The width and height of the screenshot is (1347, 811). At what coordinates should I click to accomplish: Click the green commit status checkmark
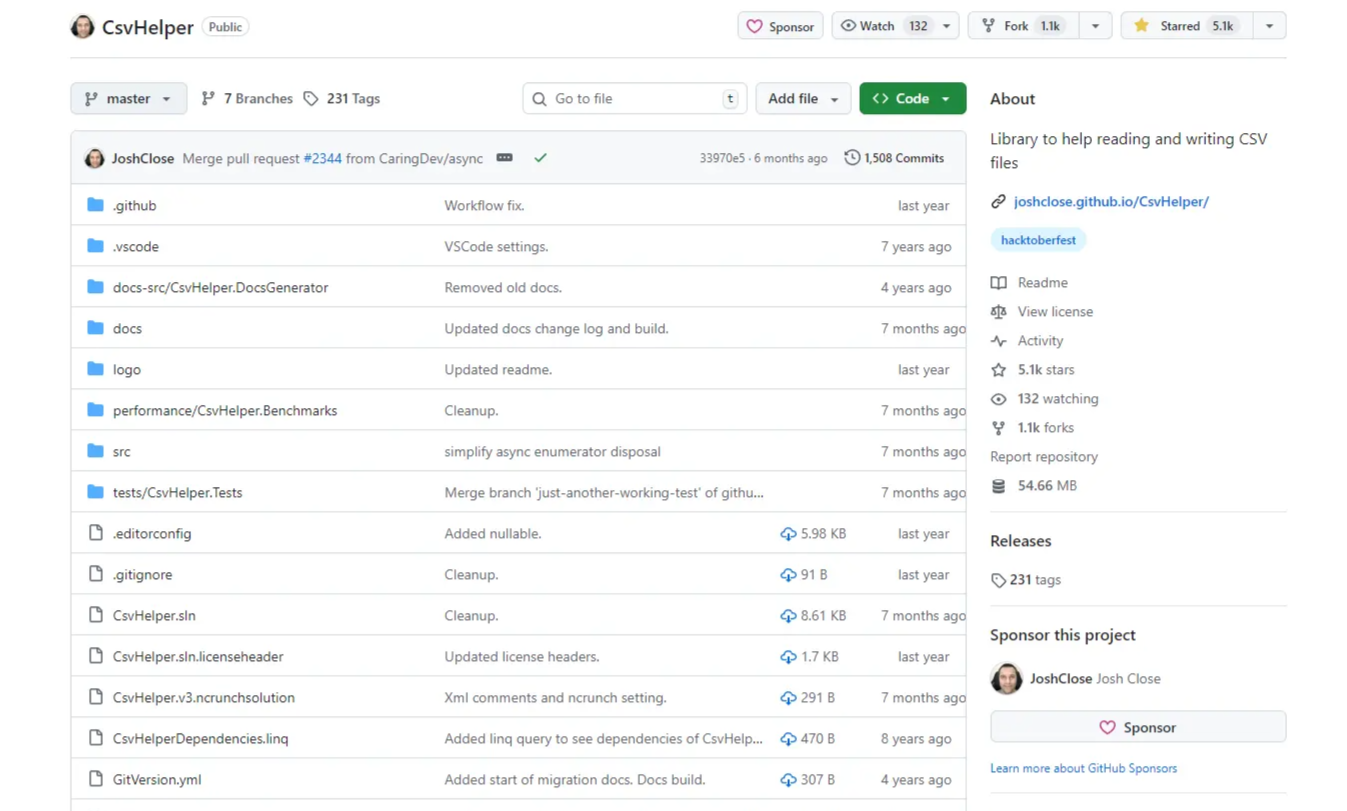point(540,158)
